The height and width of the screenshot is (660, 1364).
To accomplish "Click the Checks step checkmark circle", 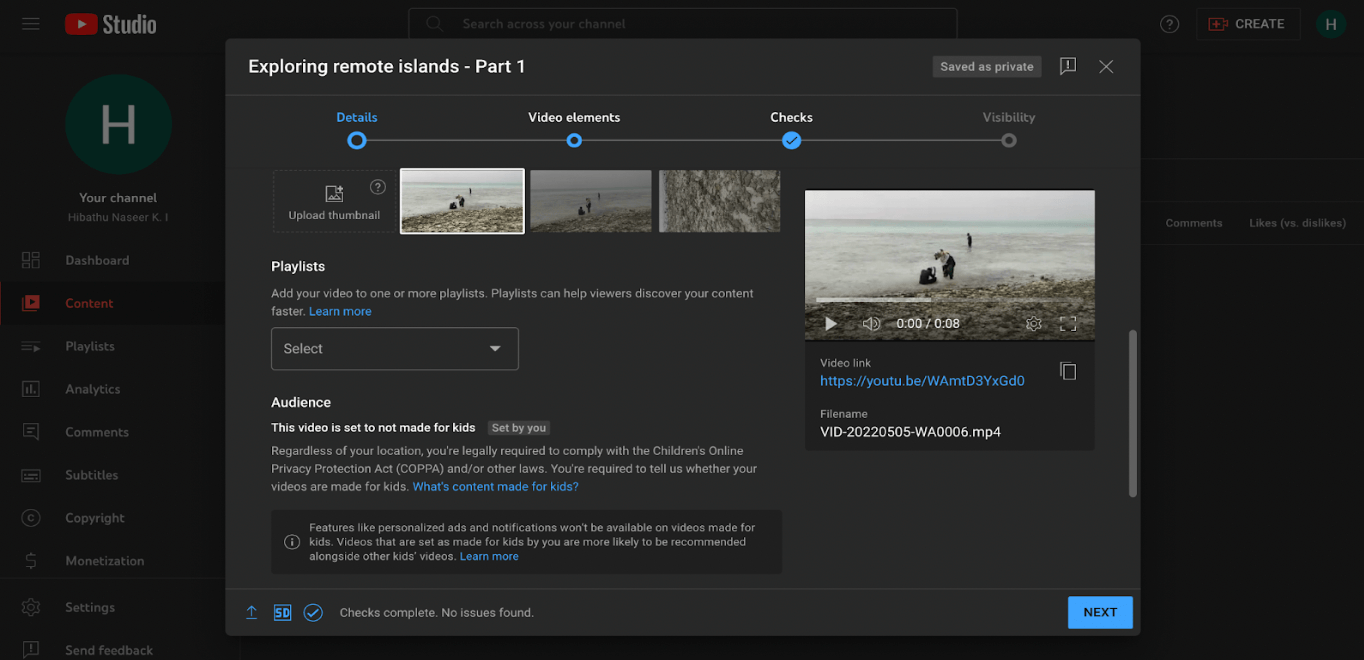I will tap(791, 141).
